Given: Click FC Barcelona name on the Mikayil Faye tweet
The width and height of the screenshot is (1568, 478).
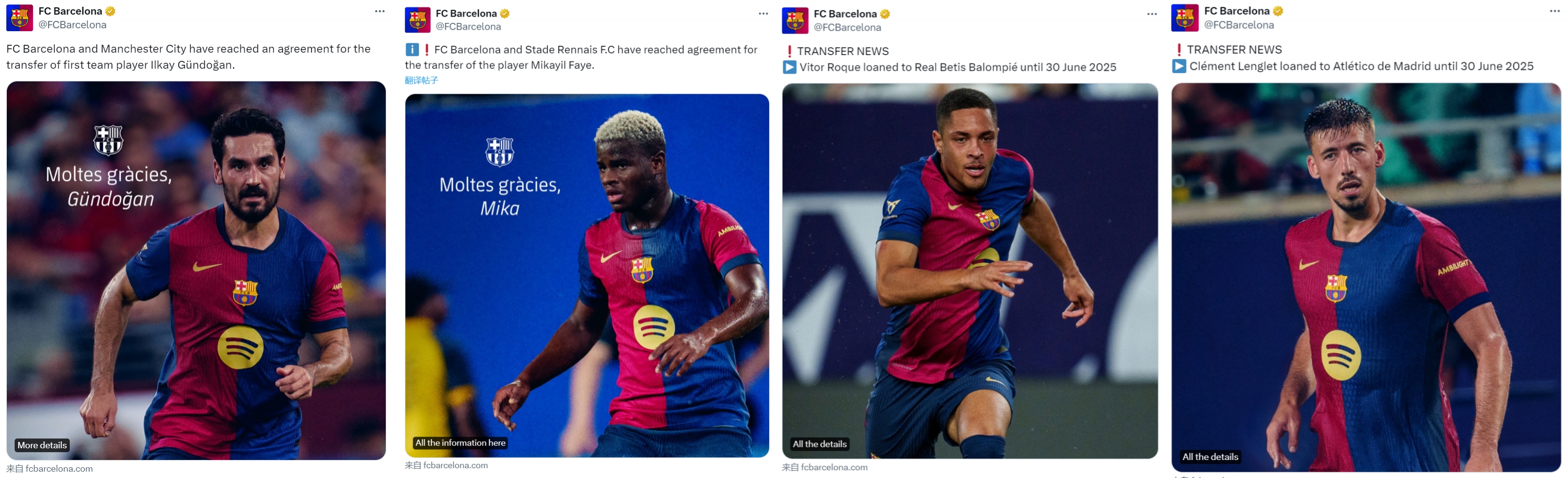Looking at the screenshot, I should pos(466,13).
